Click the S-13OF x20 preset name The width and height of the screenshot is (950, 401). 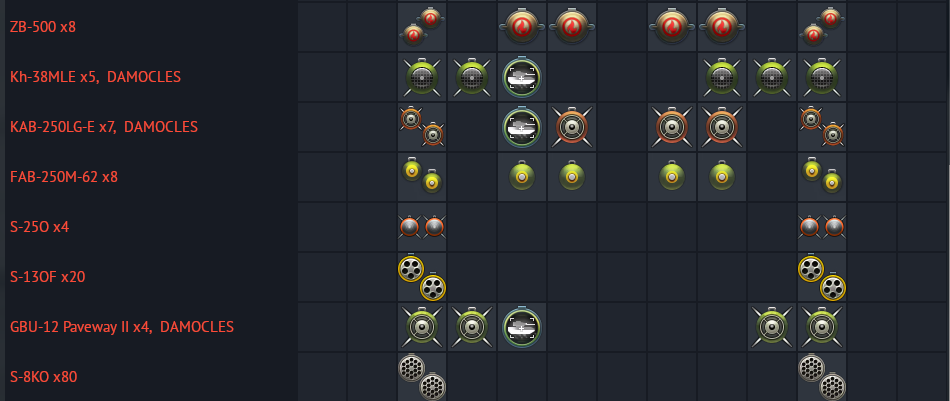coord(47,277)
